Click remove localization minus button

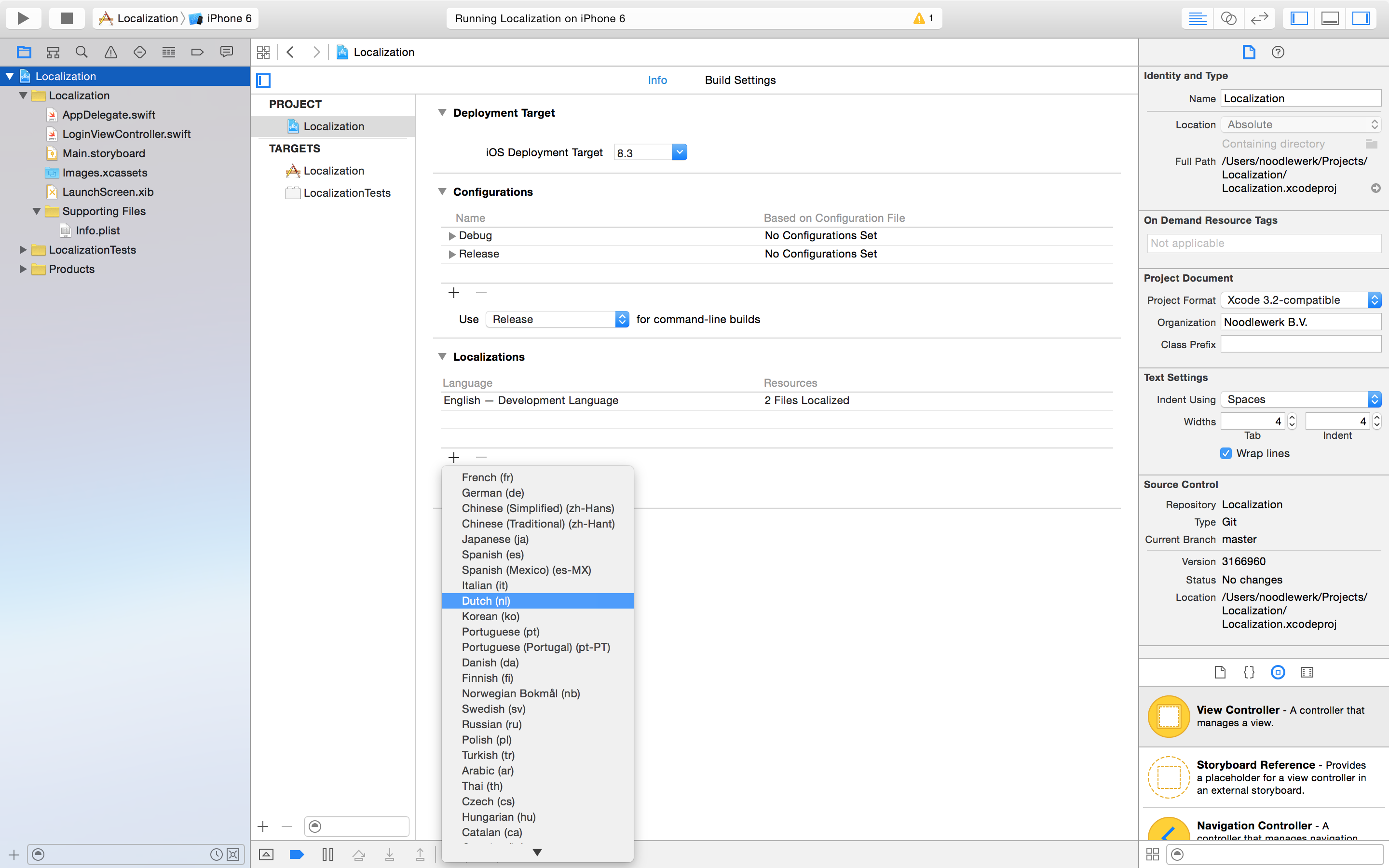[x=481, y=457]
